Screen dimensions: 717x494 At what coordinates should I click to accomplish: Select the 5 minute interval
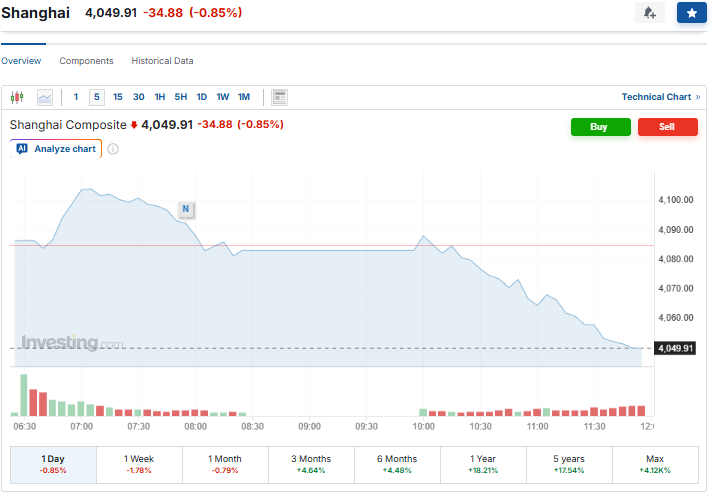[97, 97]
